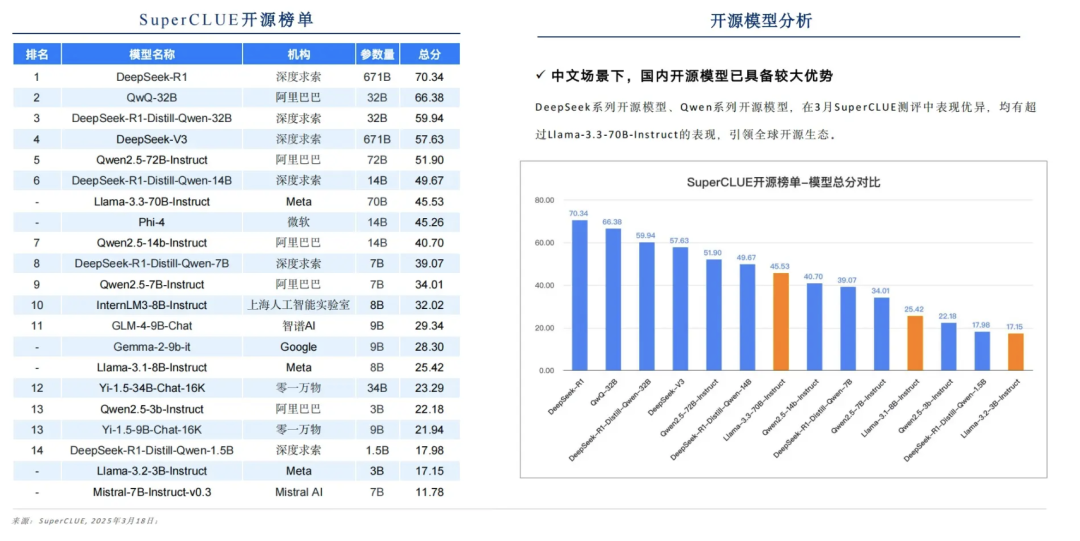Click the DeepSeek-R1 bar in the chart

579,295
